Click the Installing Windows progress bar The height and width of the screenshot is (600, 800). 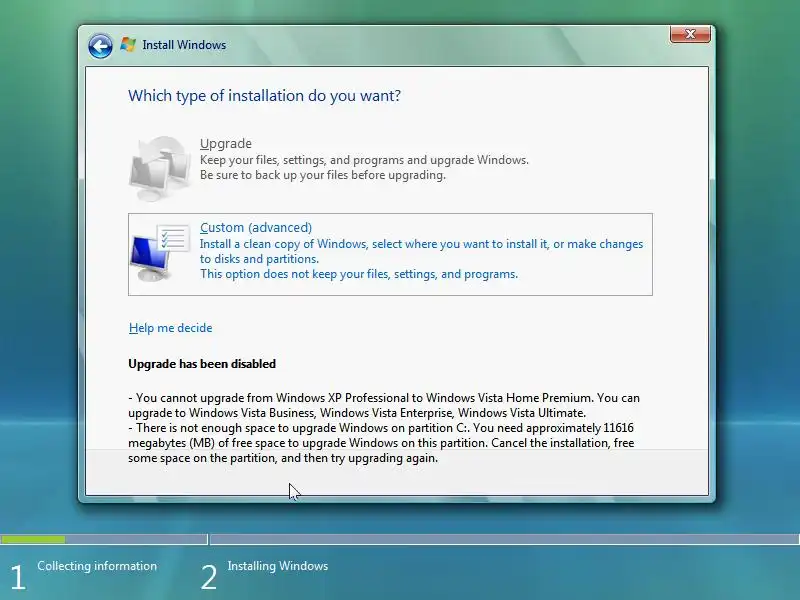click(x=505, y=539)
